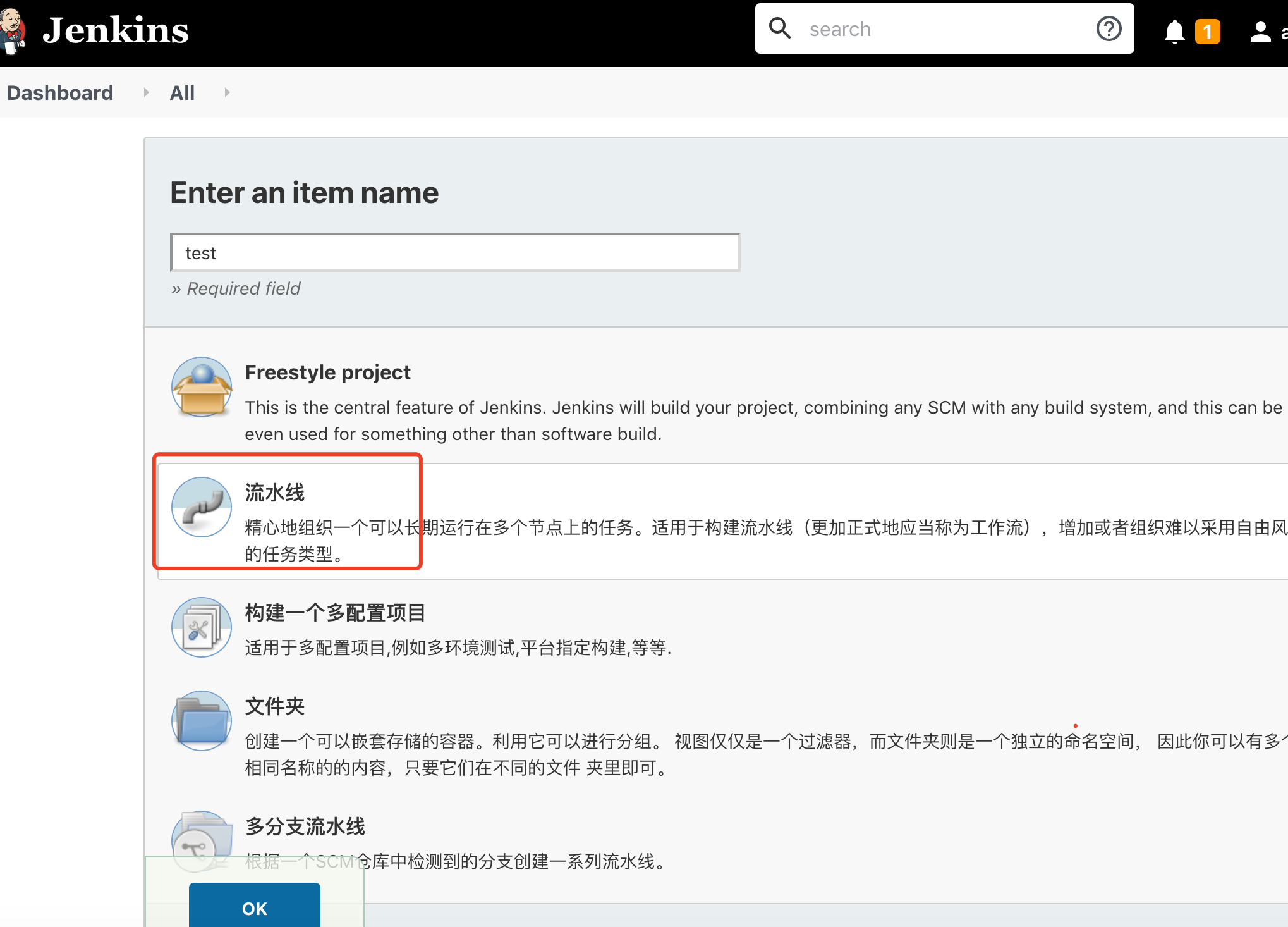Open the All view breadcrumb
The image size is (1288, 927).
pyautogui.click(x=182, y=93)
